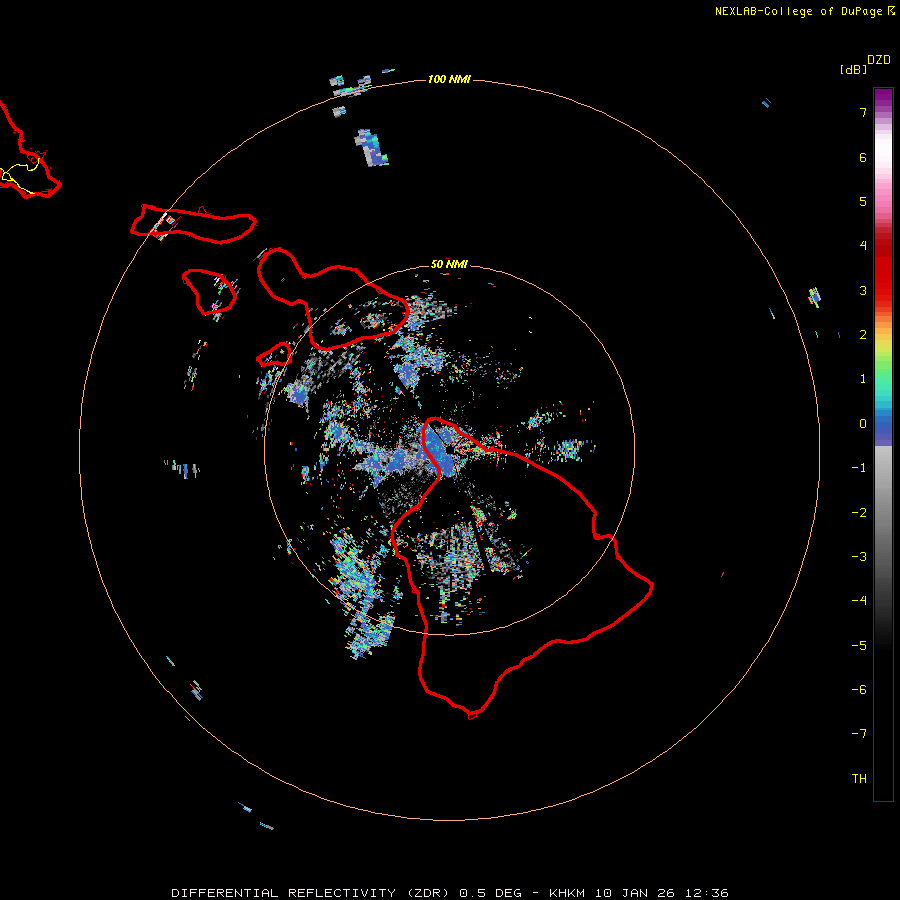The width and height of the screenshot is (900, 900).
Task: Click the 7 value on the color scale
Action: (863, 112)
